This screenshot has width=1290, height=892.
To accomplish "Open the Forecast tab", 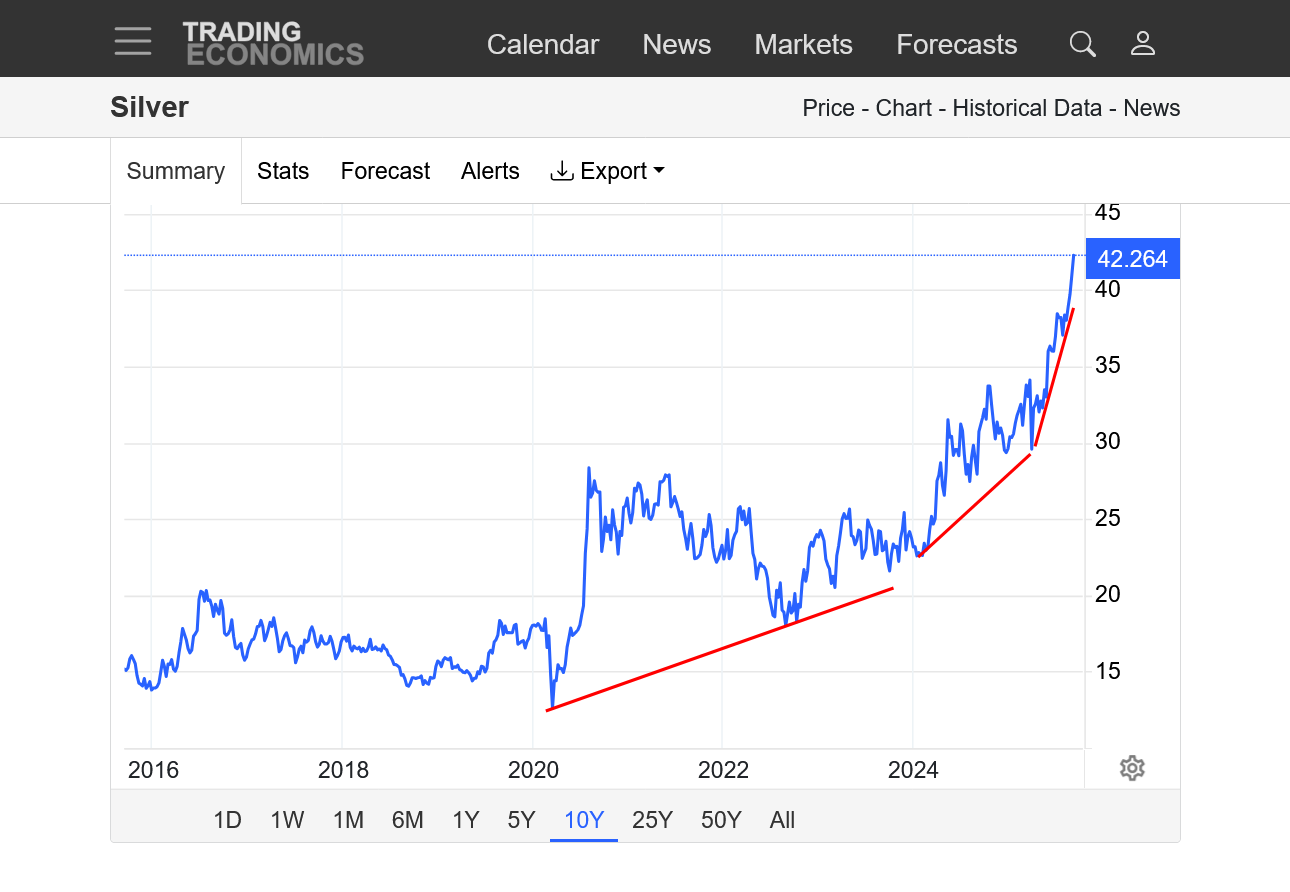I will [385, 171].
